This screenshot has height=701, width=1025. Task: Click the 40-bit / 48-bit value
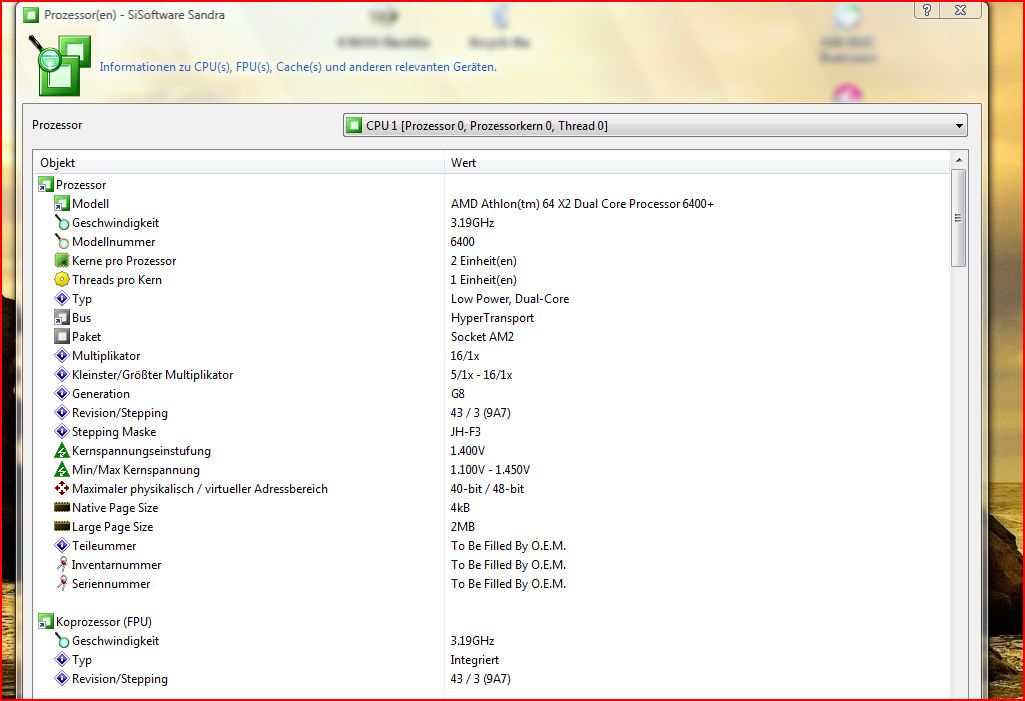click(487, 488)
